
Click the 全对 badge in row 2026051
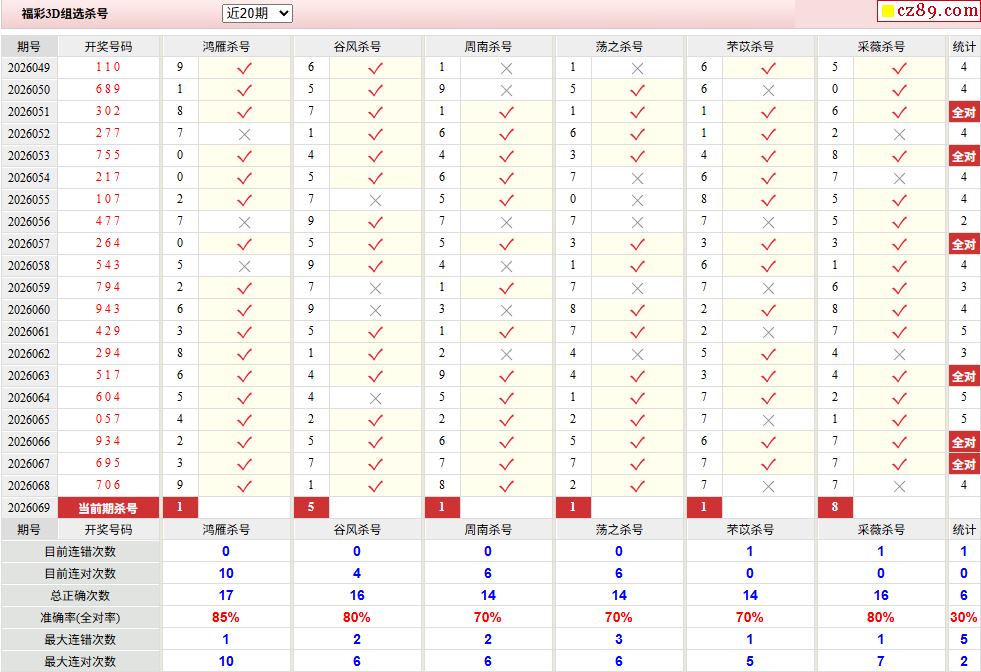963,112
